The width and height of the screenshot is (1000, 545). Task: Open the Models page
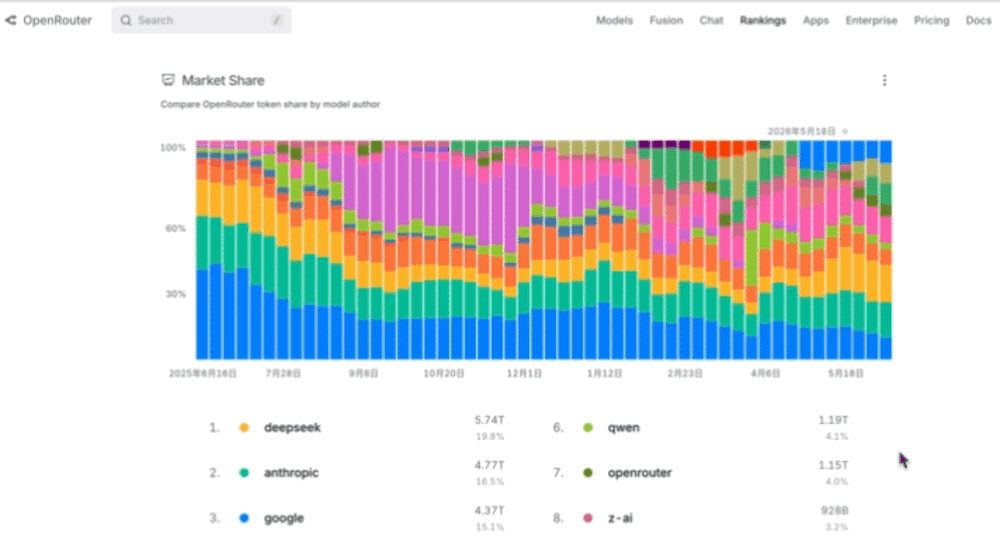pyautogui.click(x=614, y=20)
